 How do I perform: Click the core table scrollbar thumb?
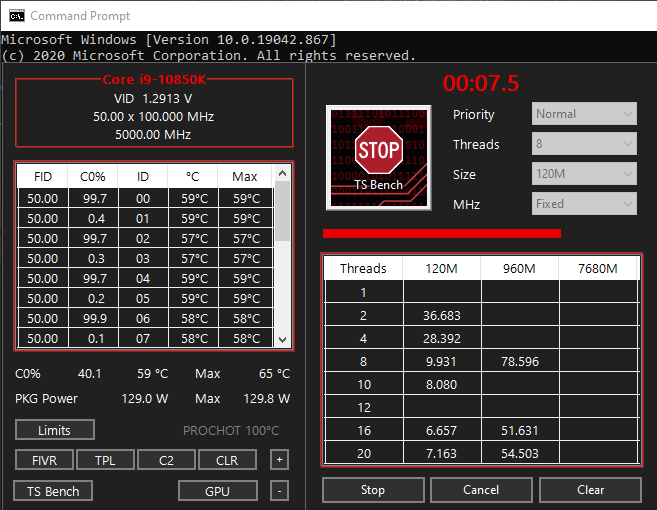(282, 211)
